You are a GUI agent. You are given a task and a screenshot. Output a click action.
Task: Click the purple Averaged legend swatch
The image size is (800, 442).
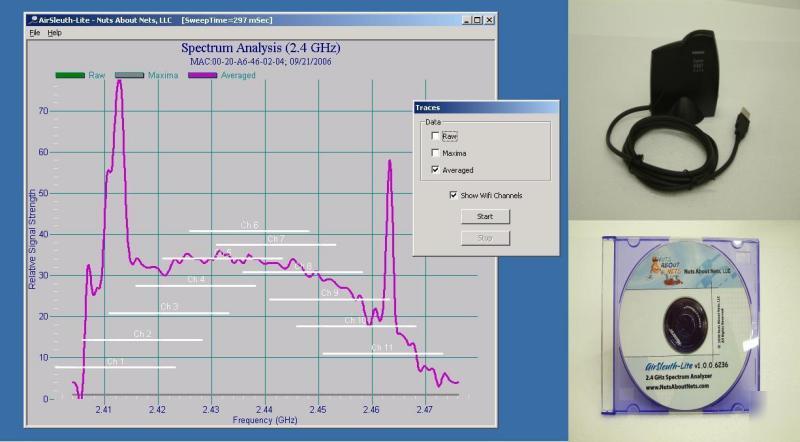[203, 75]
